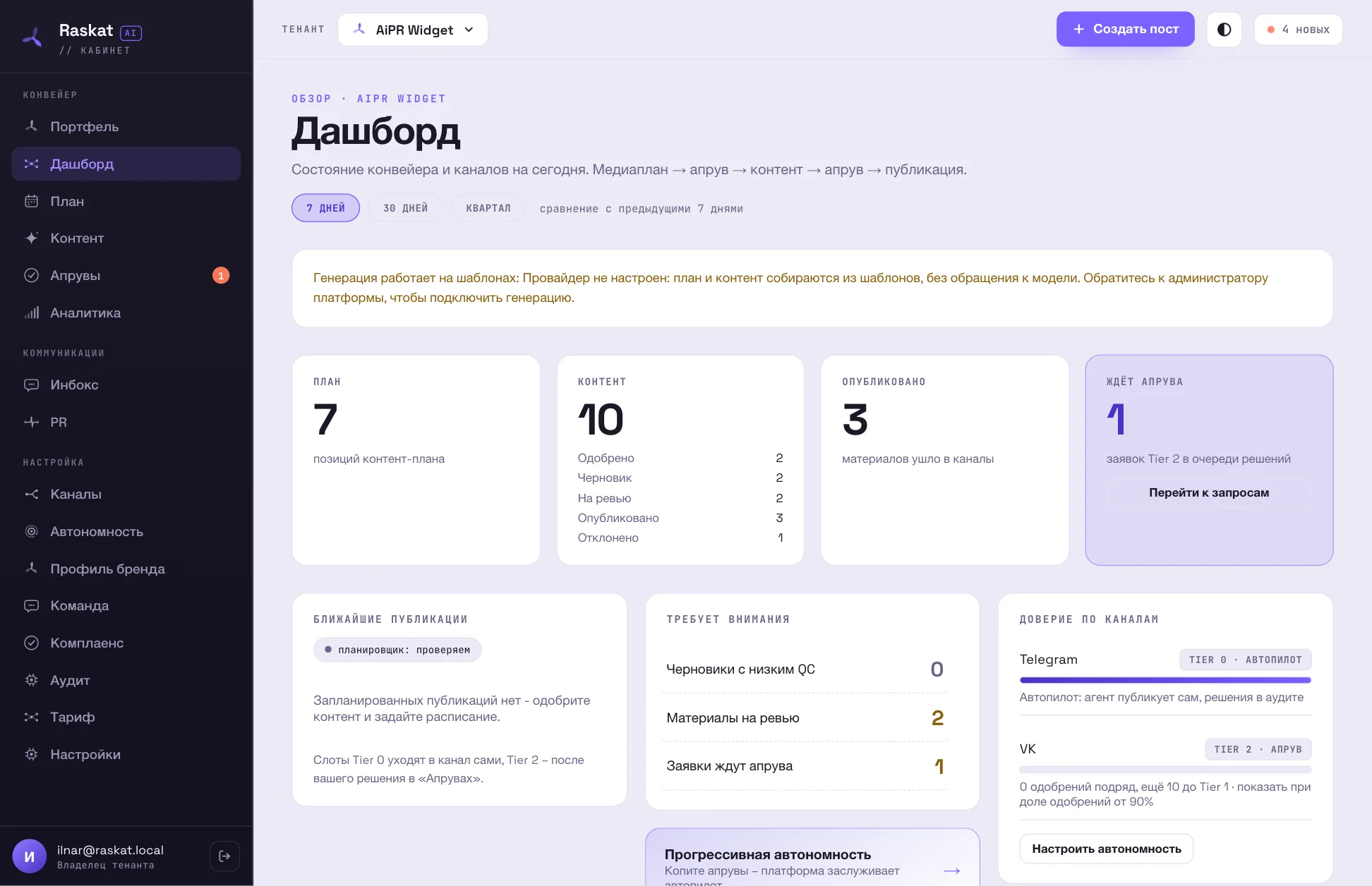Click the Контент sparkle icon
The image size is (1372, 886).
click(x=31, y=238)
